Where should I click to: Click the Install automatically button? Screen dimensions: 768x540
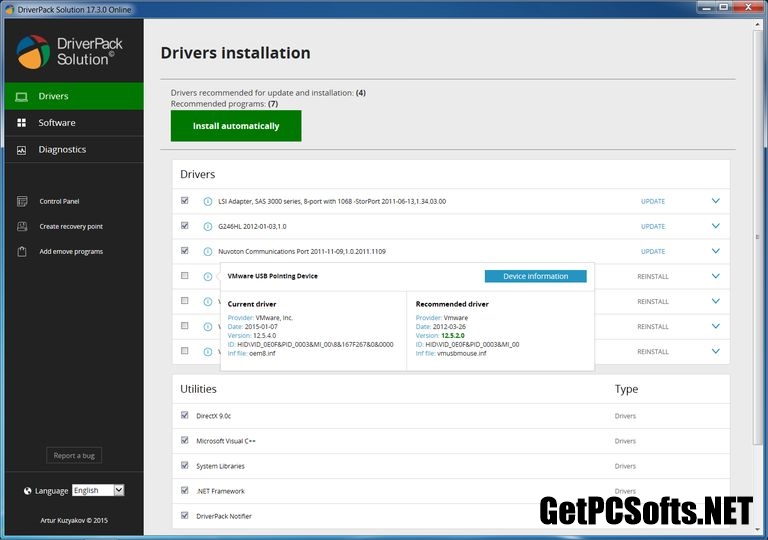236,126
